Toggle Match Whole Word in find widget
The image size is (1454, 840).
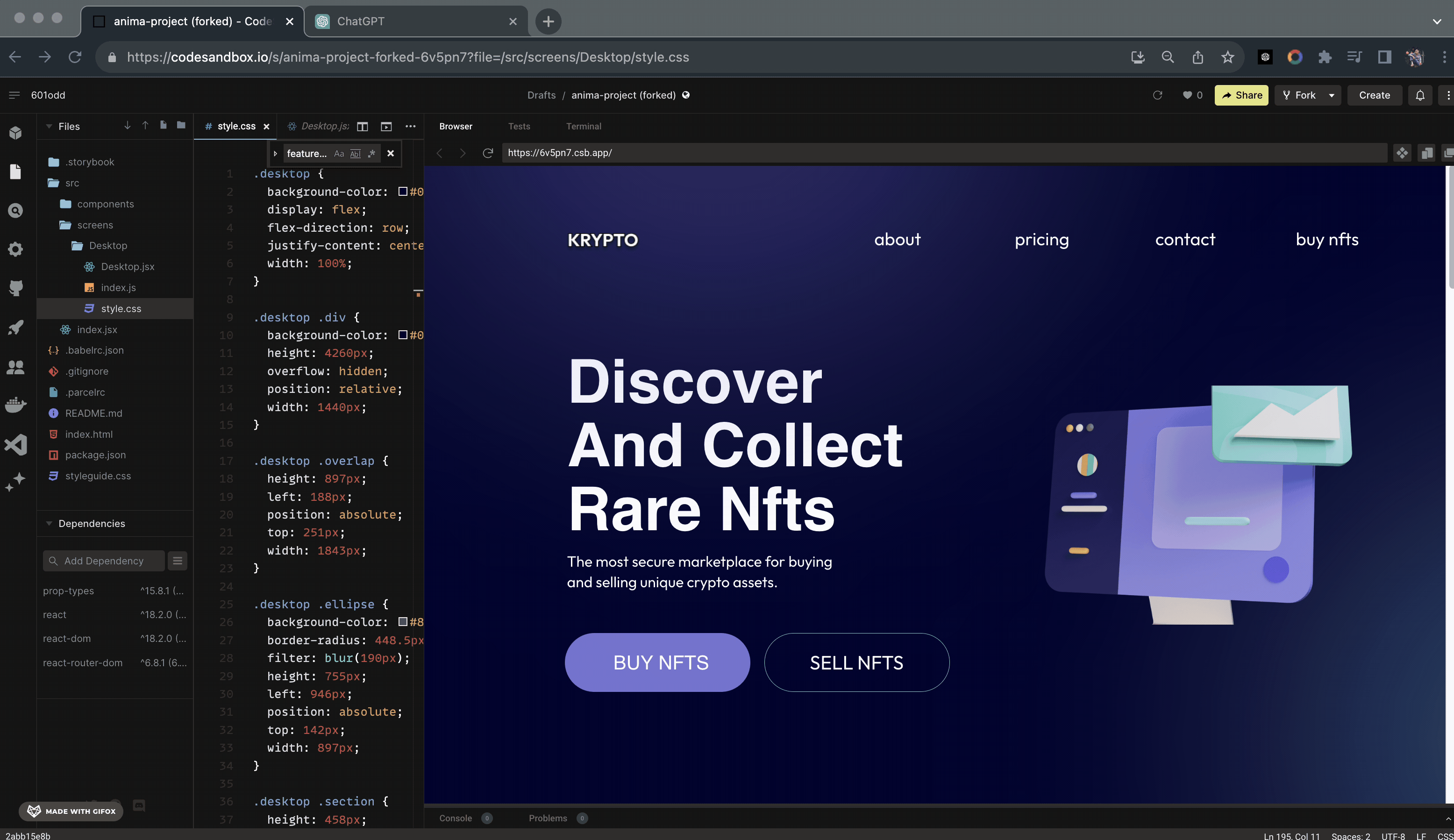tap(356, 153)
